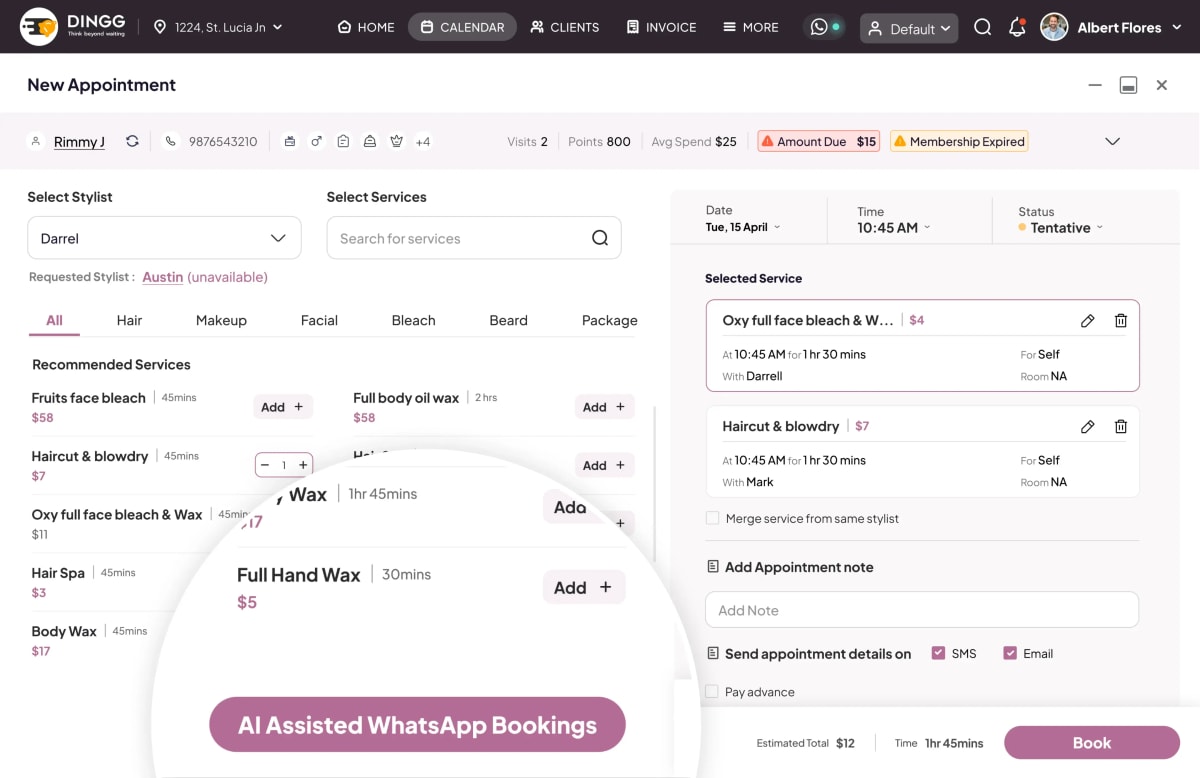Add Full body oil wax service
The width and height of the screenshot is (1200, 778).
click(605, 407)
